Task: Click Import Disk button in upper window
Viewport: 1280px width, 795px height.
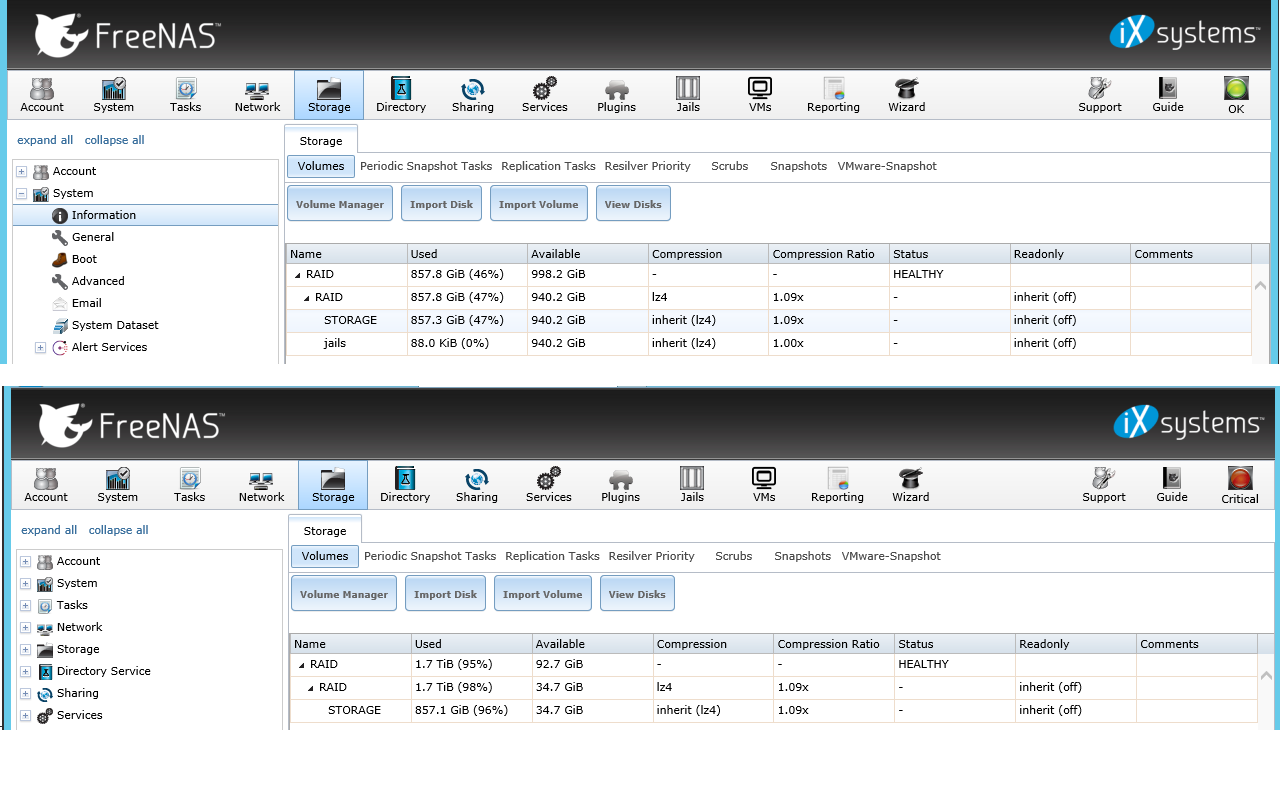Action: pyautogui.click(x=441, y=204)
